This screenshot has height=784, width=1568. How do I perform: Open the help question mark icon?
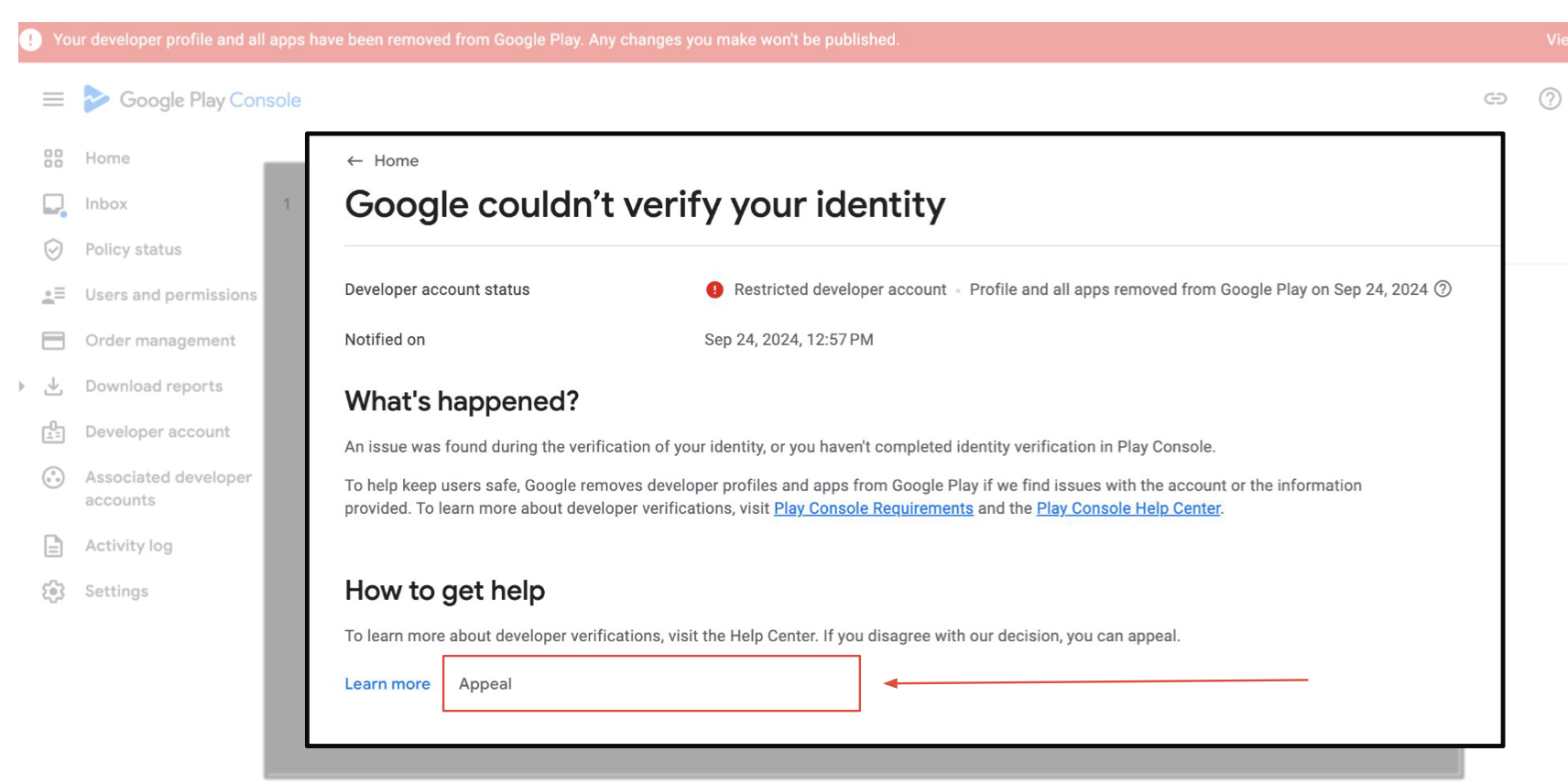click(x=1549, y=99)
